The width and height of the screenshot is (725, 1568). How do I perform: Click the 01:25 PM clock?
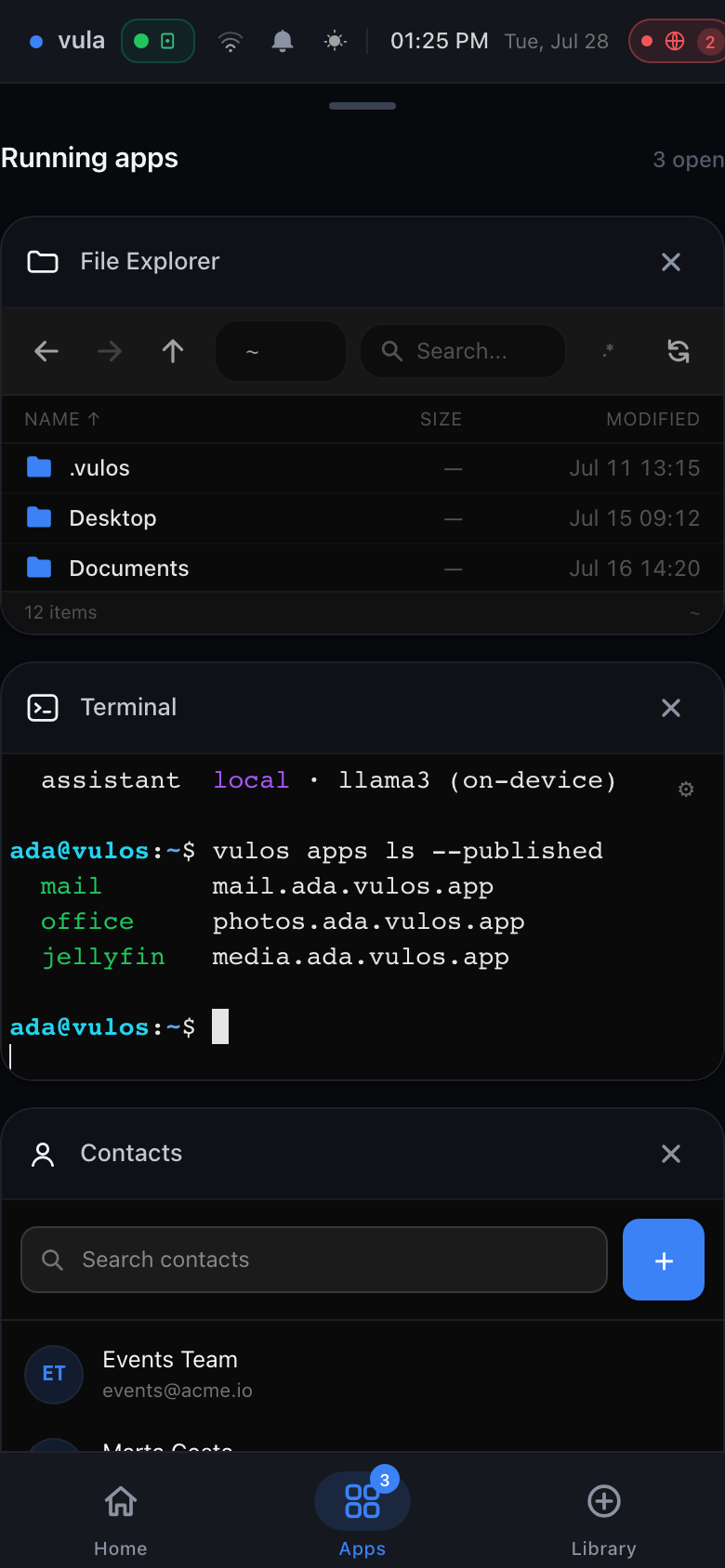coord(439,41)
